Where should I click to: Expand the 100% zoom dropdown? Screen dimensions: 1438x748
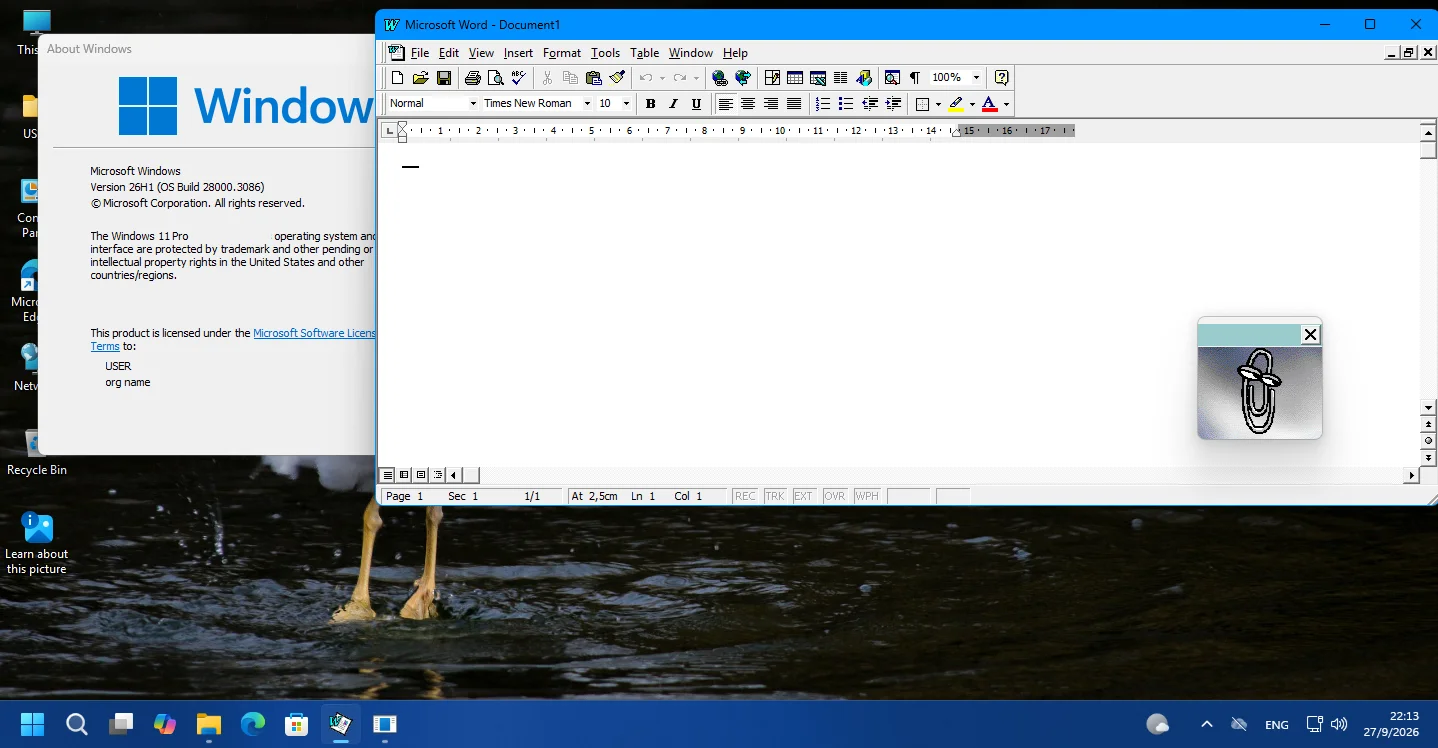pos(976,78)
